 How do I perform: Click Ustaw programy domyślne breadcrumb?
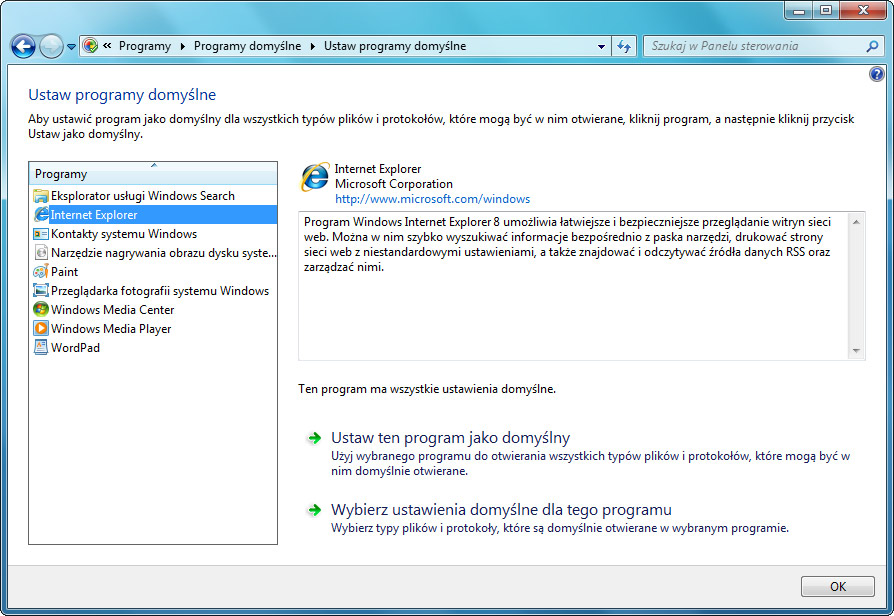tap(395, 46)
